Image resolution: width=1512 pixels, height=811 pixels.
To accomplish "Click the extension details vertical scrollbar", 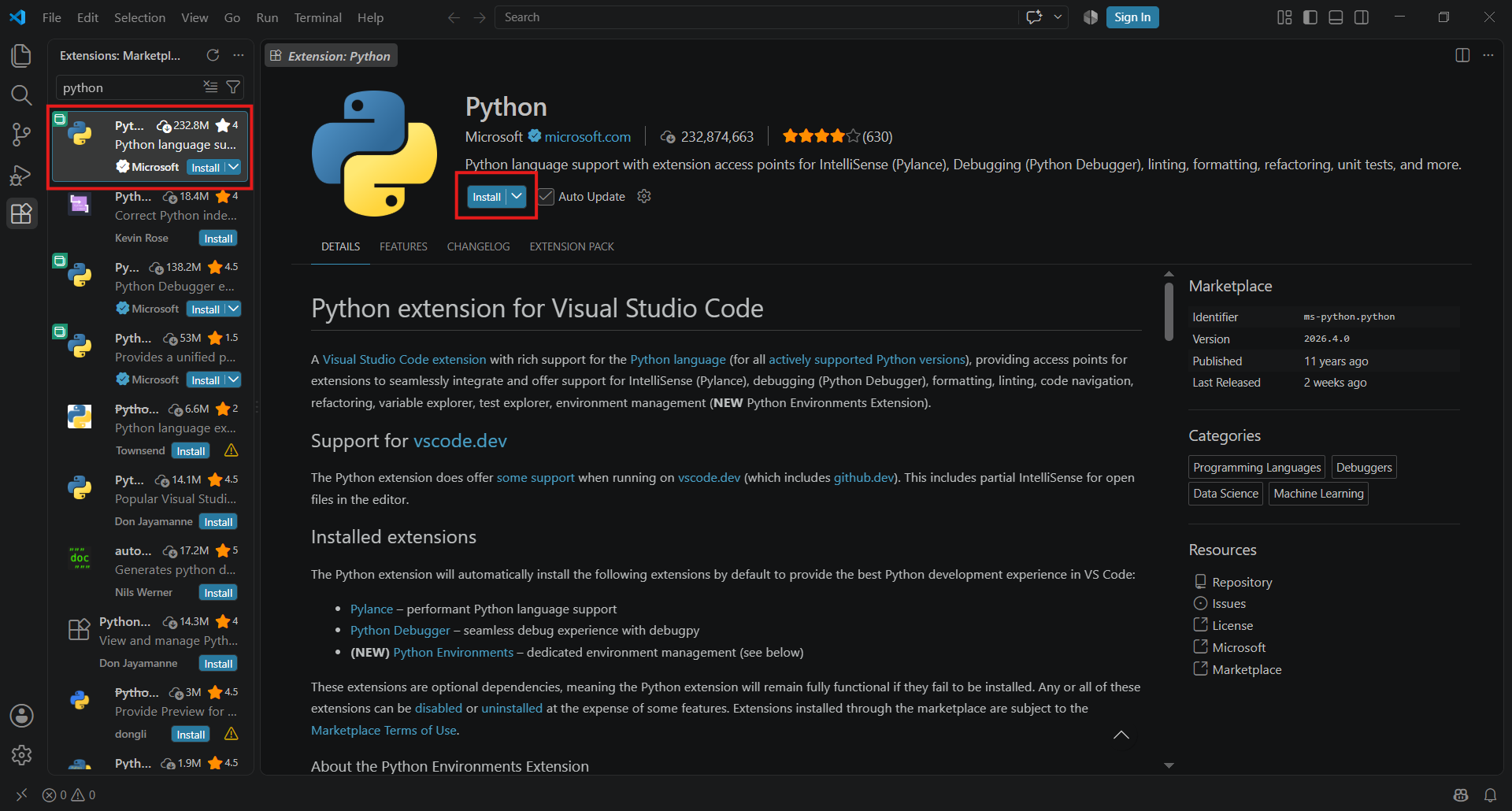I will coord(1169,312).
